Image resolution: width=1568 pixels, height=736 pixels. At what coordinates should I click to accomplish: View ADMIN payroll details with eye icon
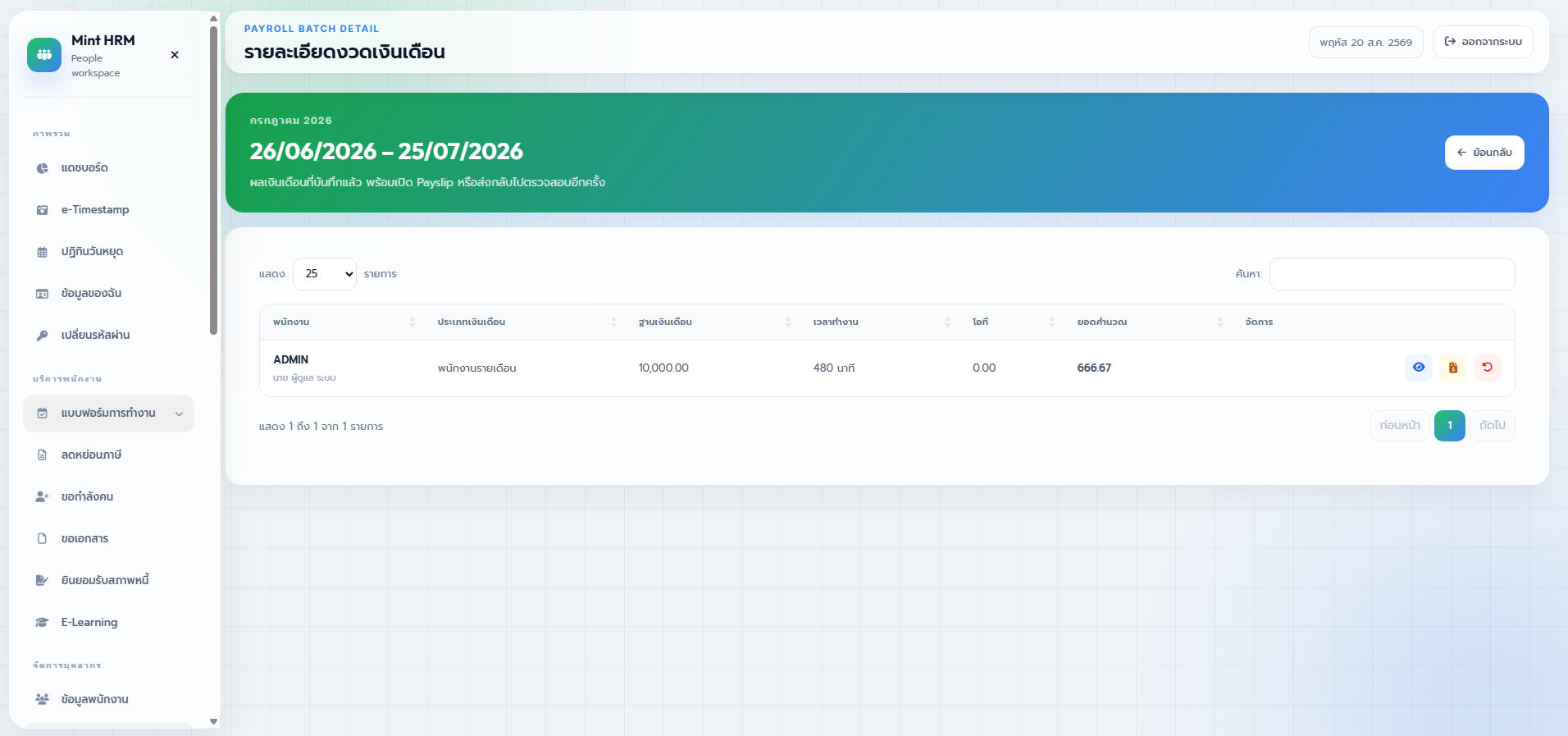pos(1419,368)
